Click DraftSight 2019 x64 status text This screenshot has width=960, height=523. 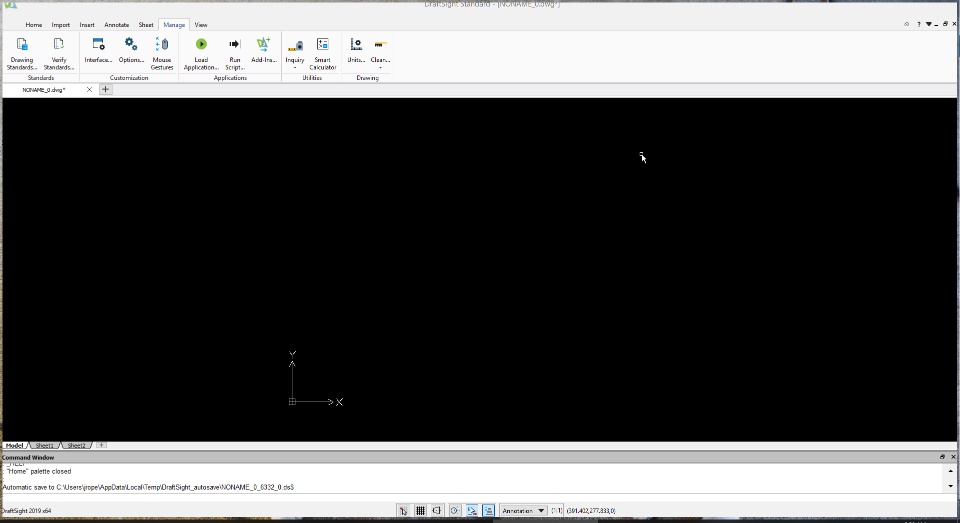(26, 511)
